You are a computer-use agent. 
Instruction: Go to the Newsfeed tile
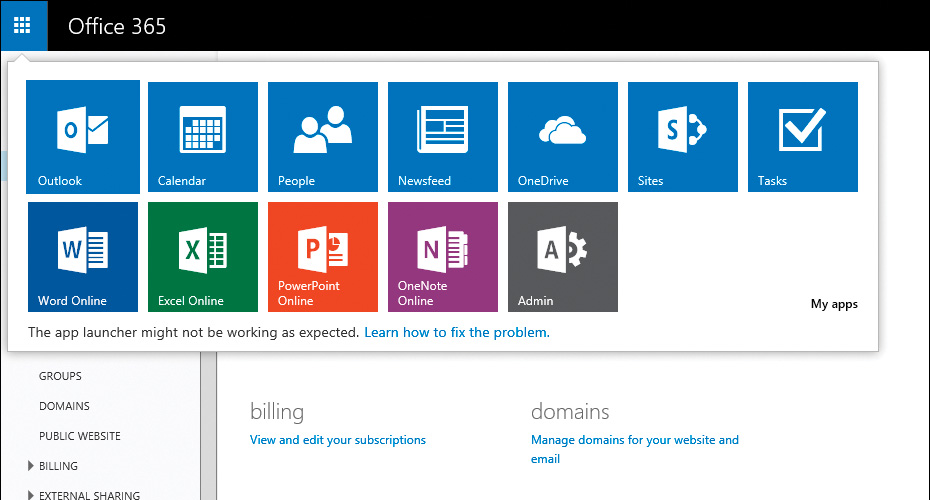tap(443, 137)
